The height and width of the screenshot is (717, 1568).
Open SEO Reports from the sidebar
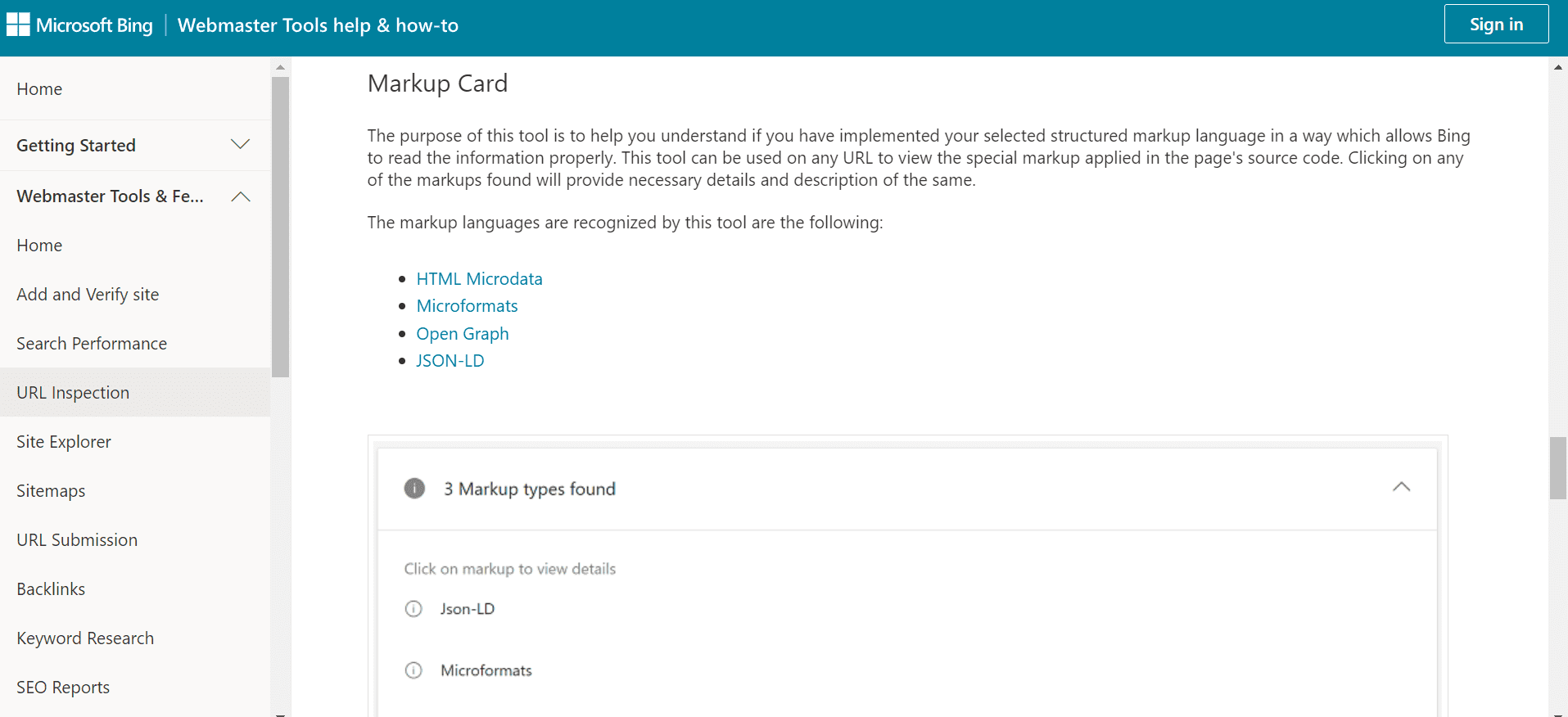click(63, 687)
